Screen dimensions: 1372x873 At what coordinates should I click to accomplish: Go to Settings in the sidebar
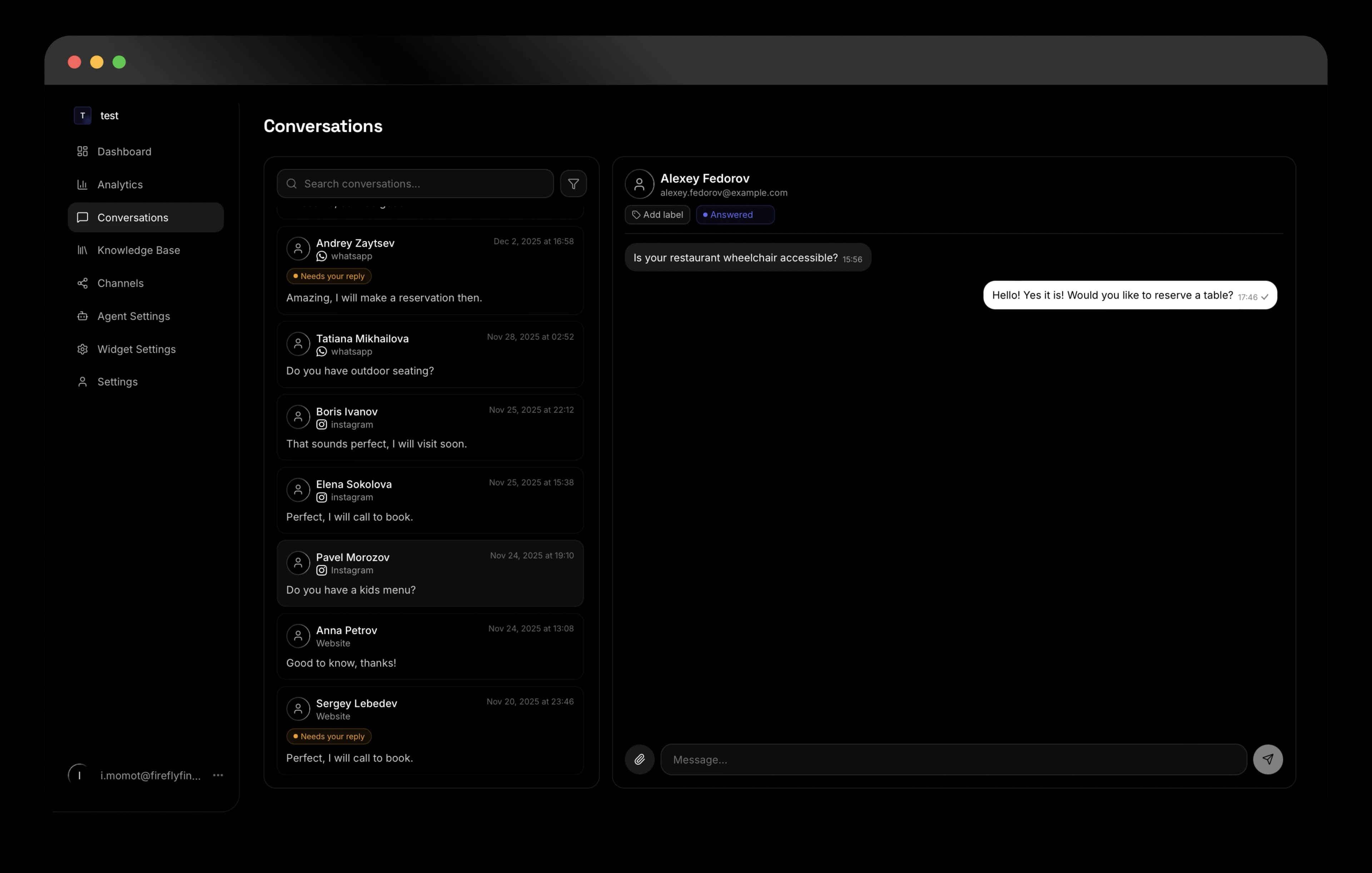[x=117, y=382]
